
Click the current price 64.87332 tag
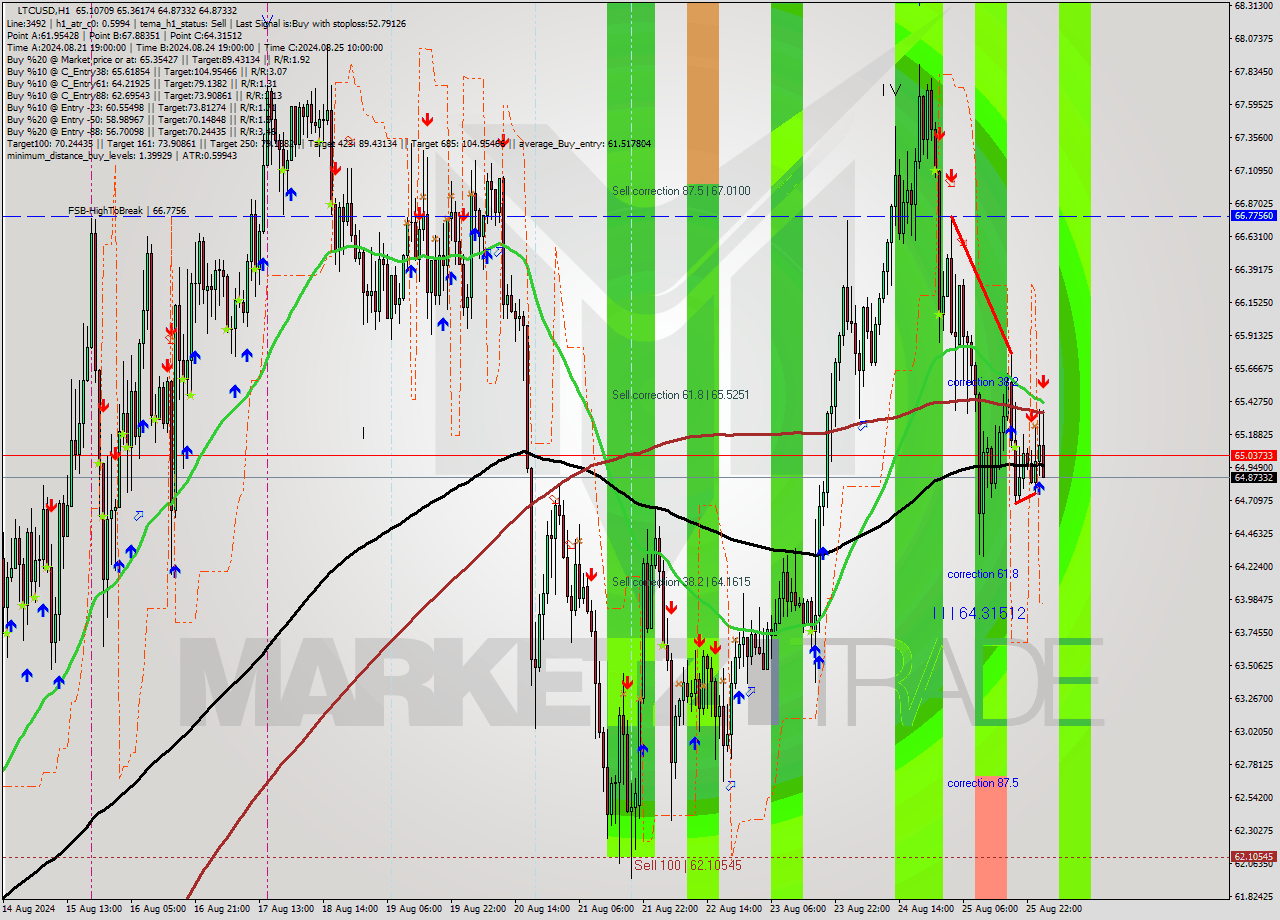pos(1254,477)
